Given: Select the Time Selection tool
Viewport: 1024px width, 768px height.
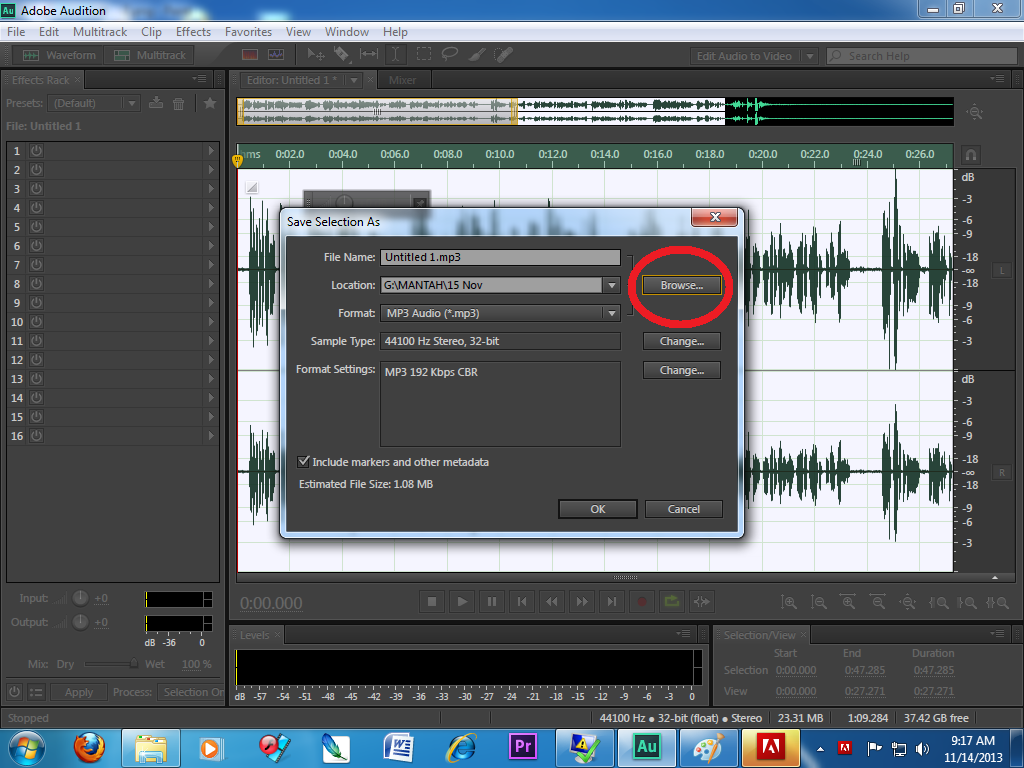Looking at the screenshot, I should 396,54.
